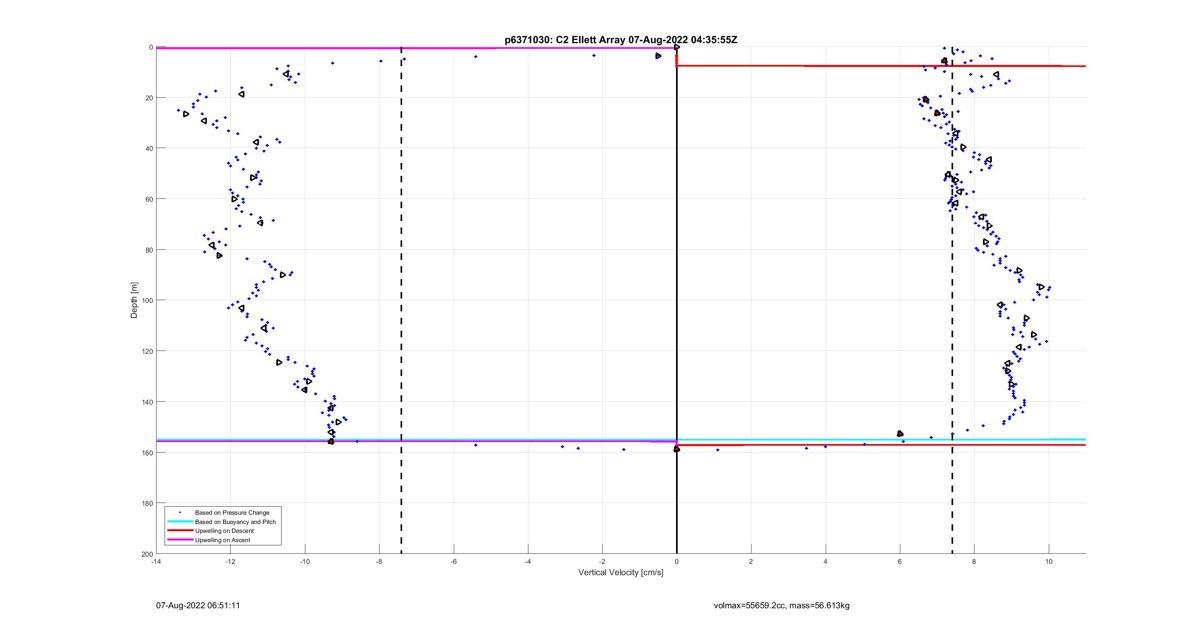Click x-axis tick label '-12'

tap(230, 562)
